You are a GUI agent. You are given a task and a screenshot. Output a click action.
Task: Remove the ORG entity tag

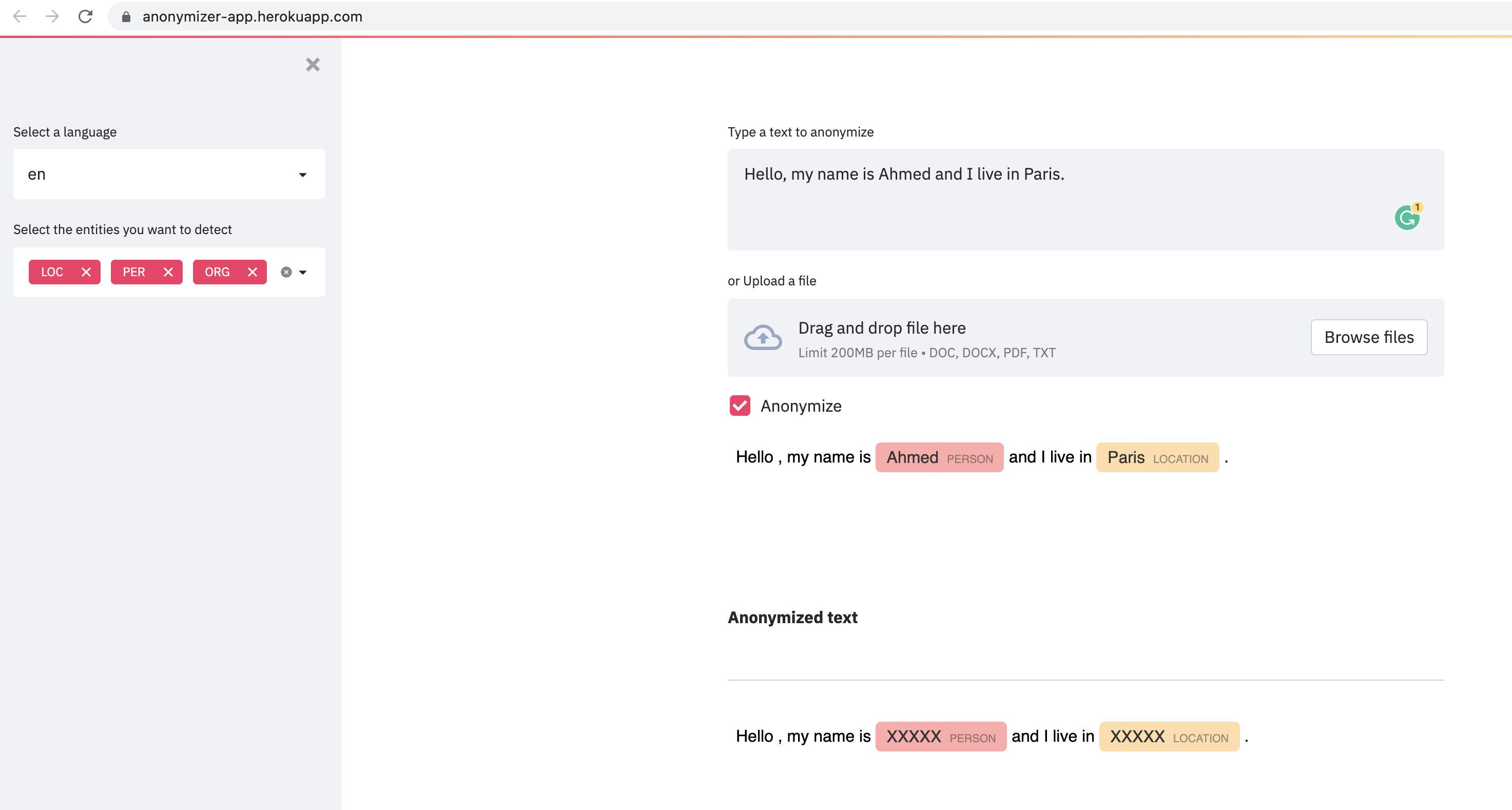(x=253, y=272)
